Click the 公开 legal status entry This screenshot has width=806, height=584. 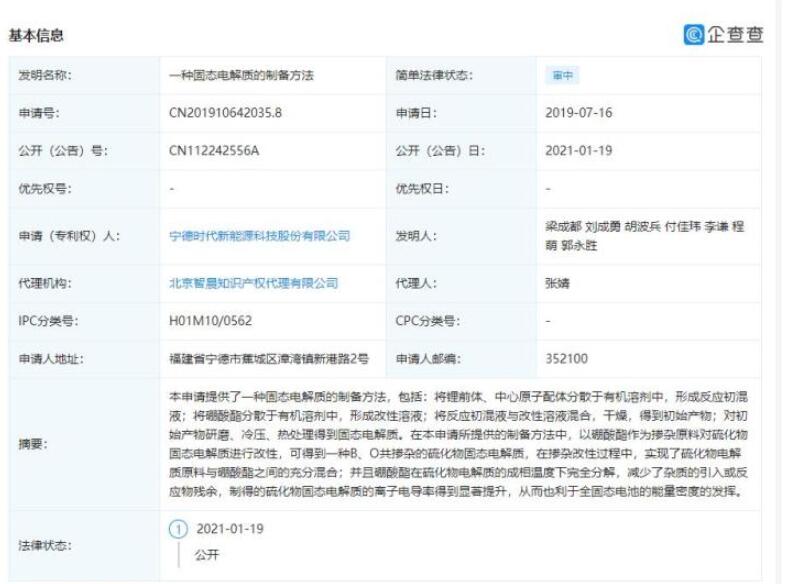click(x=207, y=555)
